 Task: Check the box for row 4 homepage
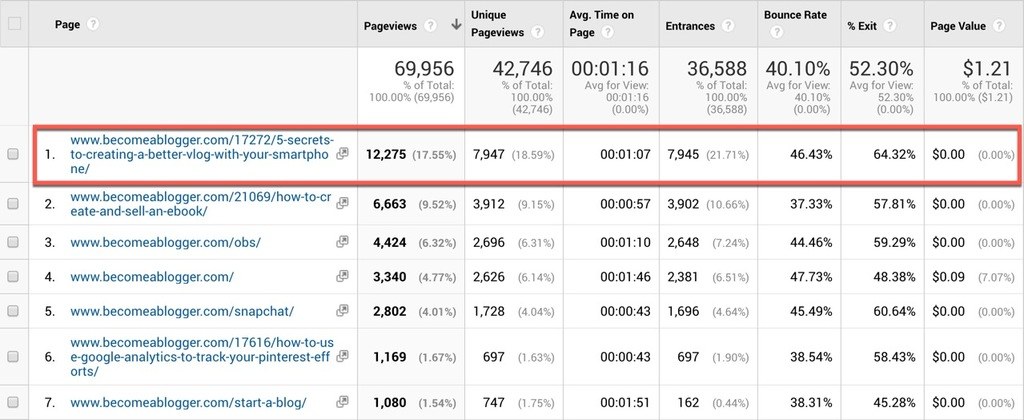12,277
